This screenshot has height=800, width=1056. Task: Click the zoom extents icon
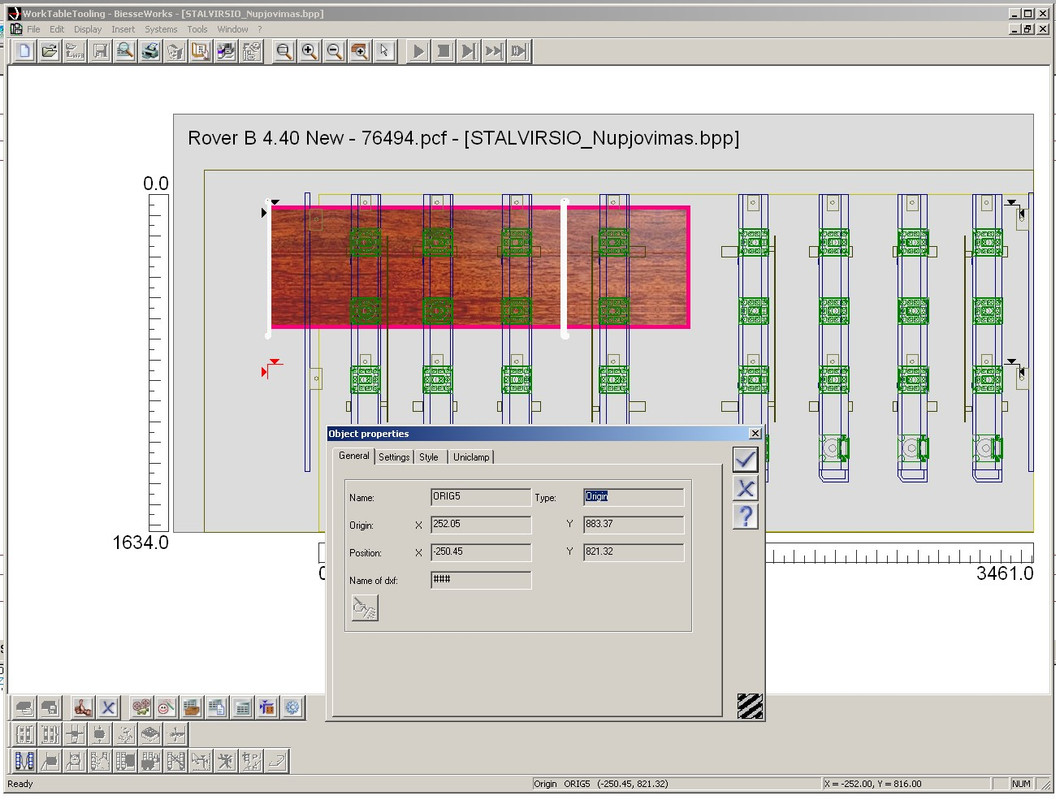[x=360, y=51]
